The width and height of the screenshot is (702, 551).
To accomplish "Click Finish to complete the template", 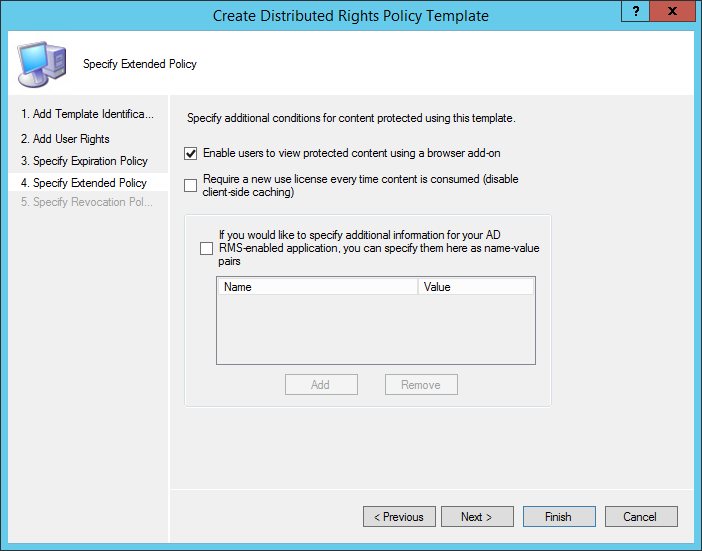I will [x=559, y=517].
